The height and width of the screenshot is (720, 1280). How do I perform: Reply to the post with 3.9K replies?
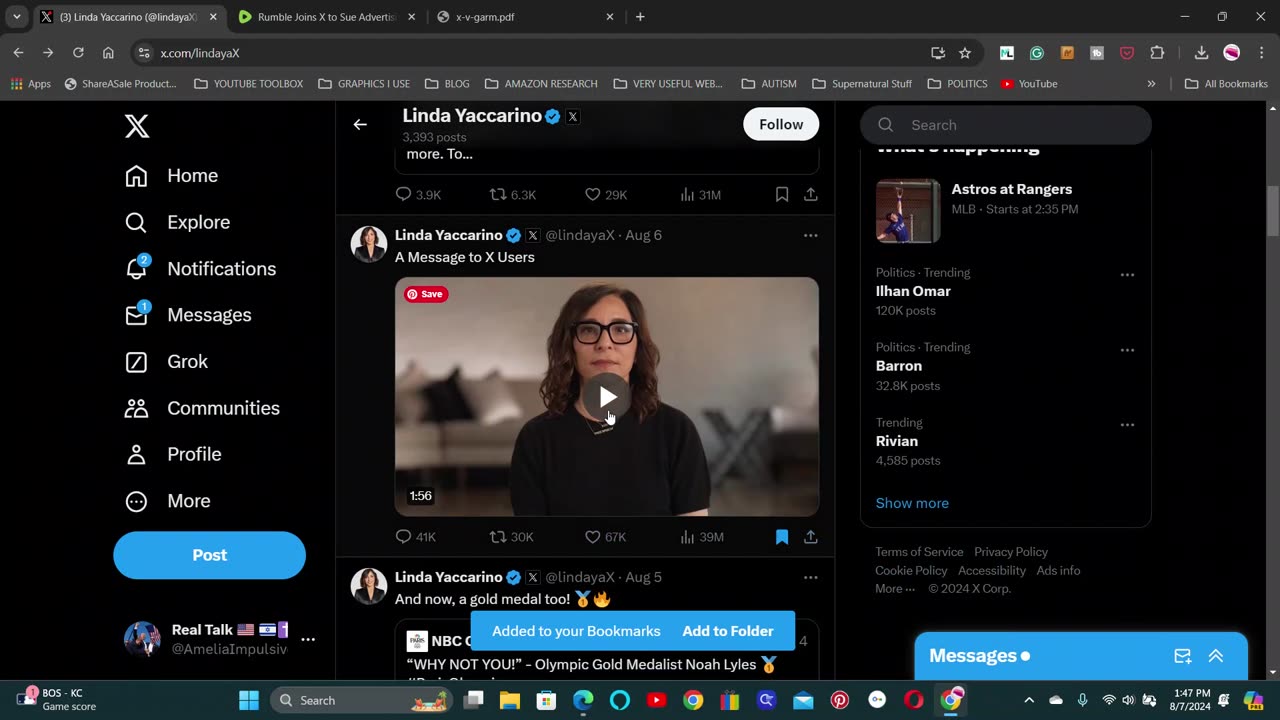pos(418,195)
